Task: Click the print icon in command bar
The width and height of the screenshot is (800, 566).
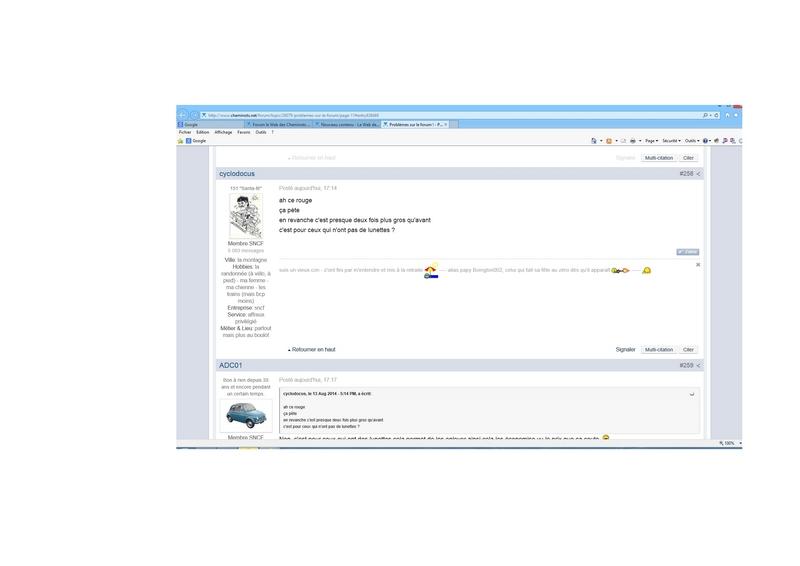Action: pos(633,141)
